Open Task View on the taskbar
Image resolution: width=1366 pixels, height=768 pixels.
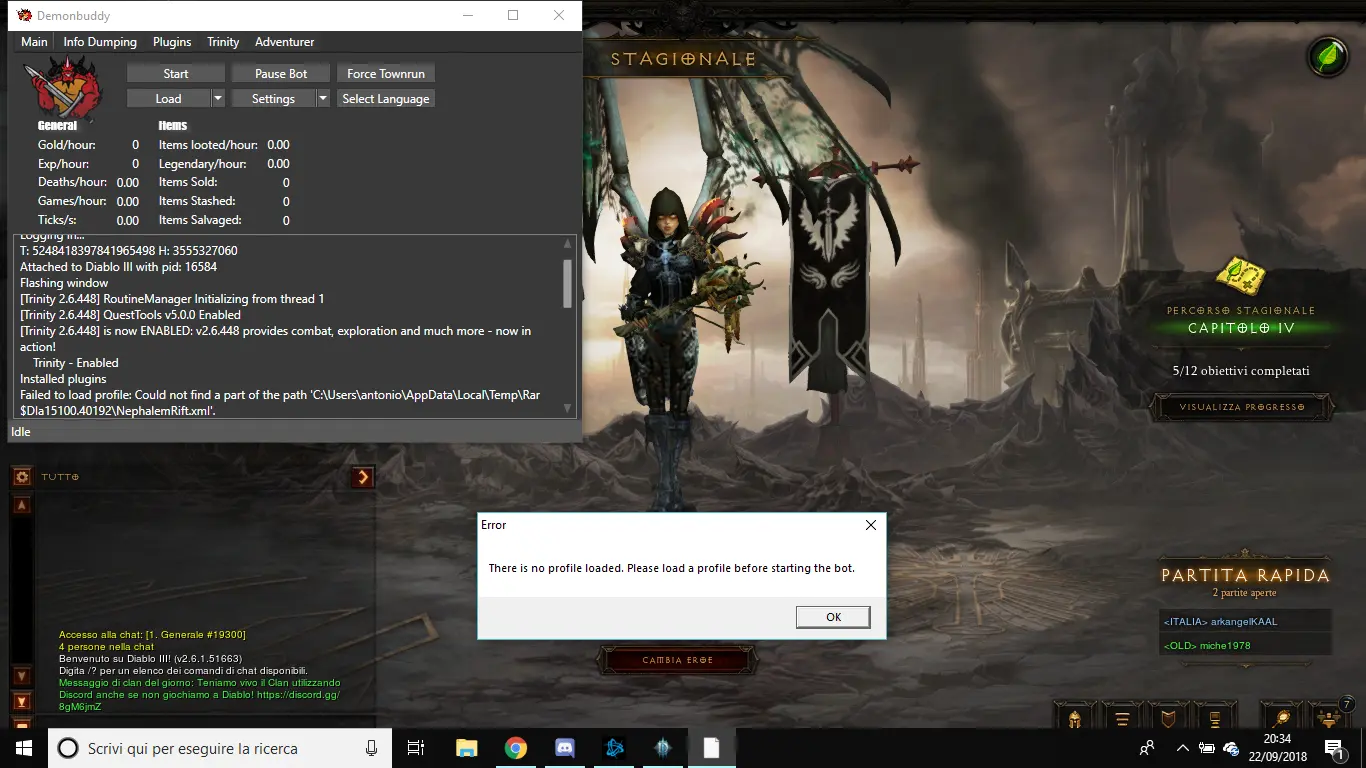pyautogui.click(x=416, y=748)
